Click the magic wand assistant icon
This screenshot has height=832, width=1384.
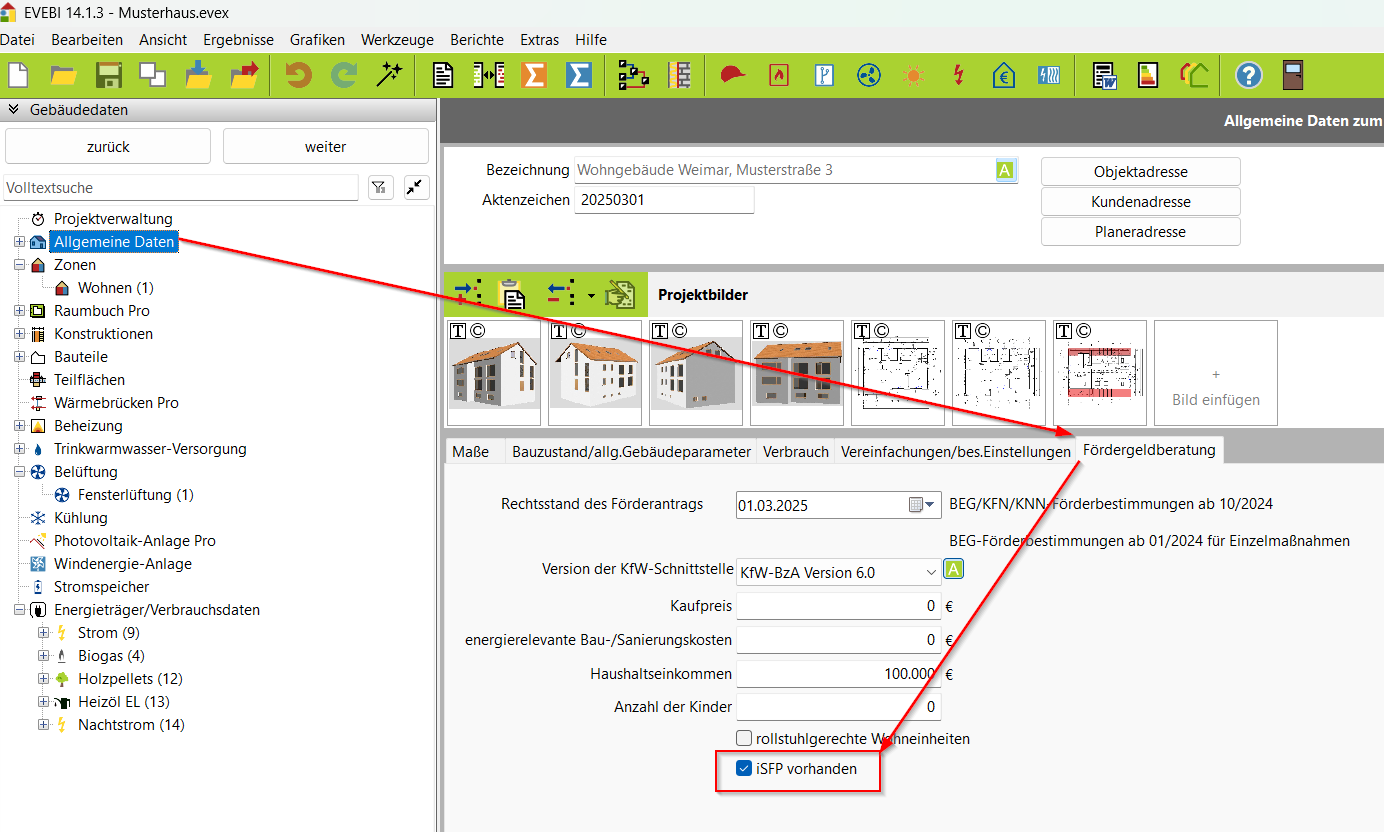(x=388, y=75)
